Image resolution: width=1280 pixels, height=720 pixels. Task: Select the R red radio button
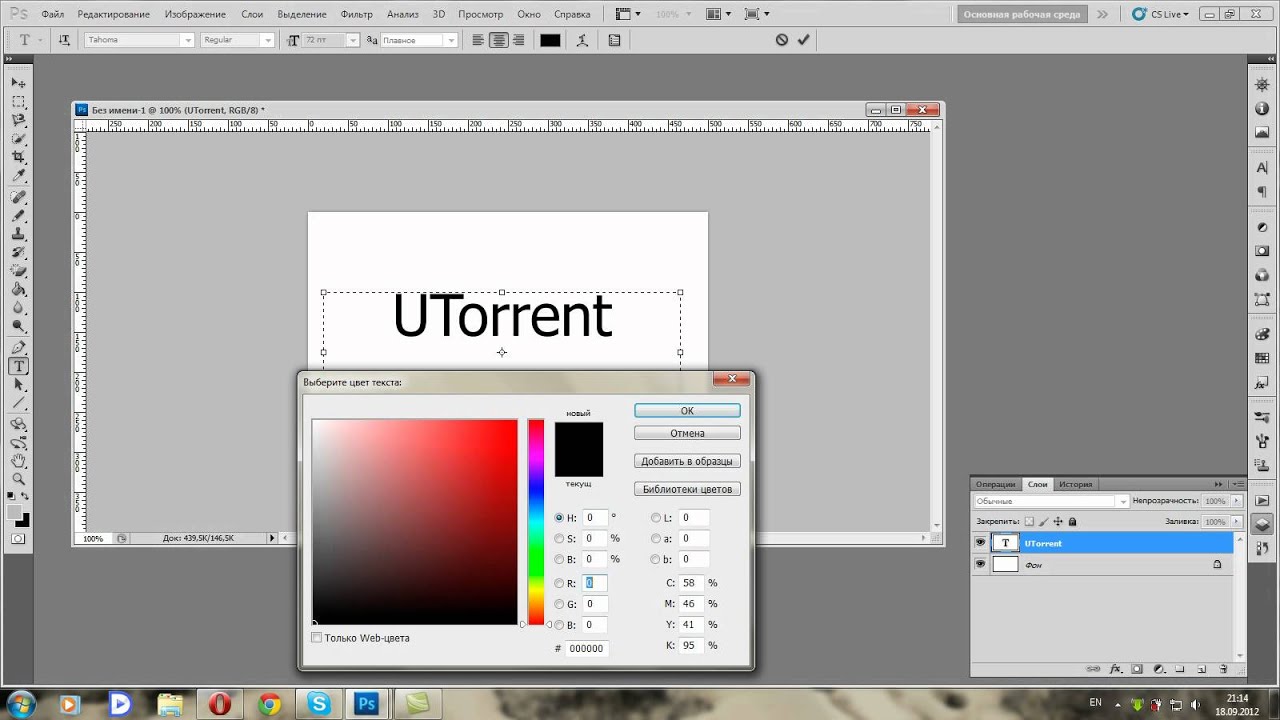pos(560,583)
